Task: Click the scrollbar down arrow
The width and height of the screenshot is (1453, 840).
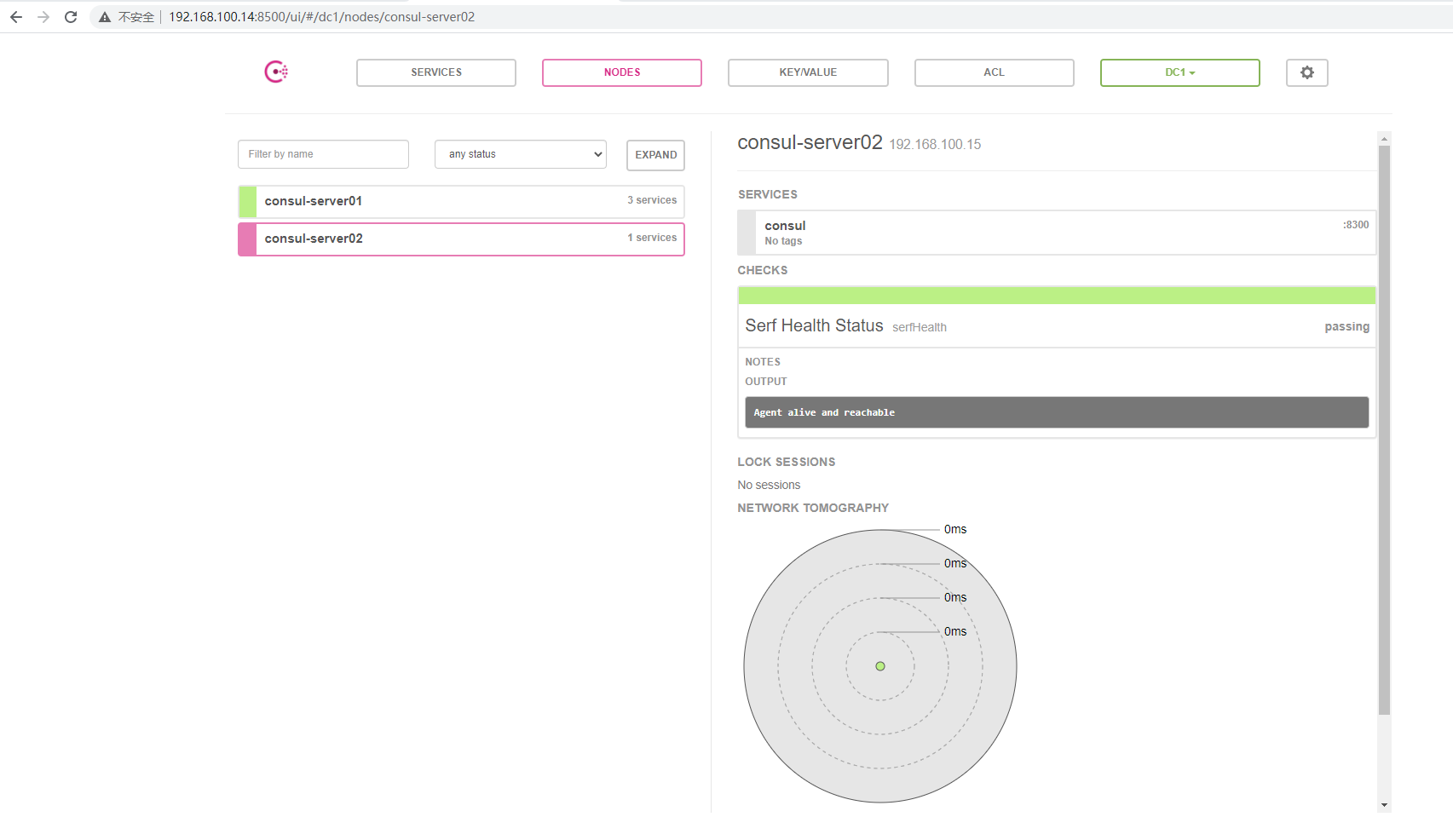Action: tap(1384, 805)
